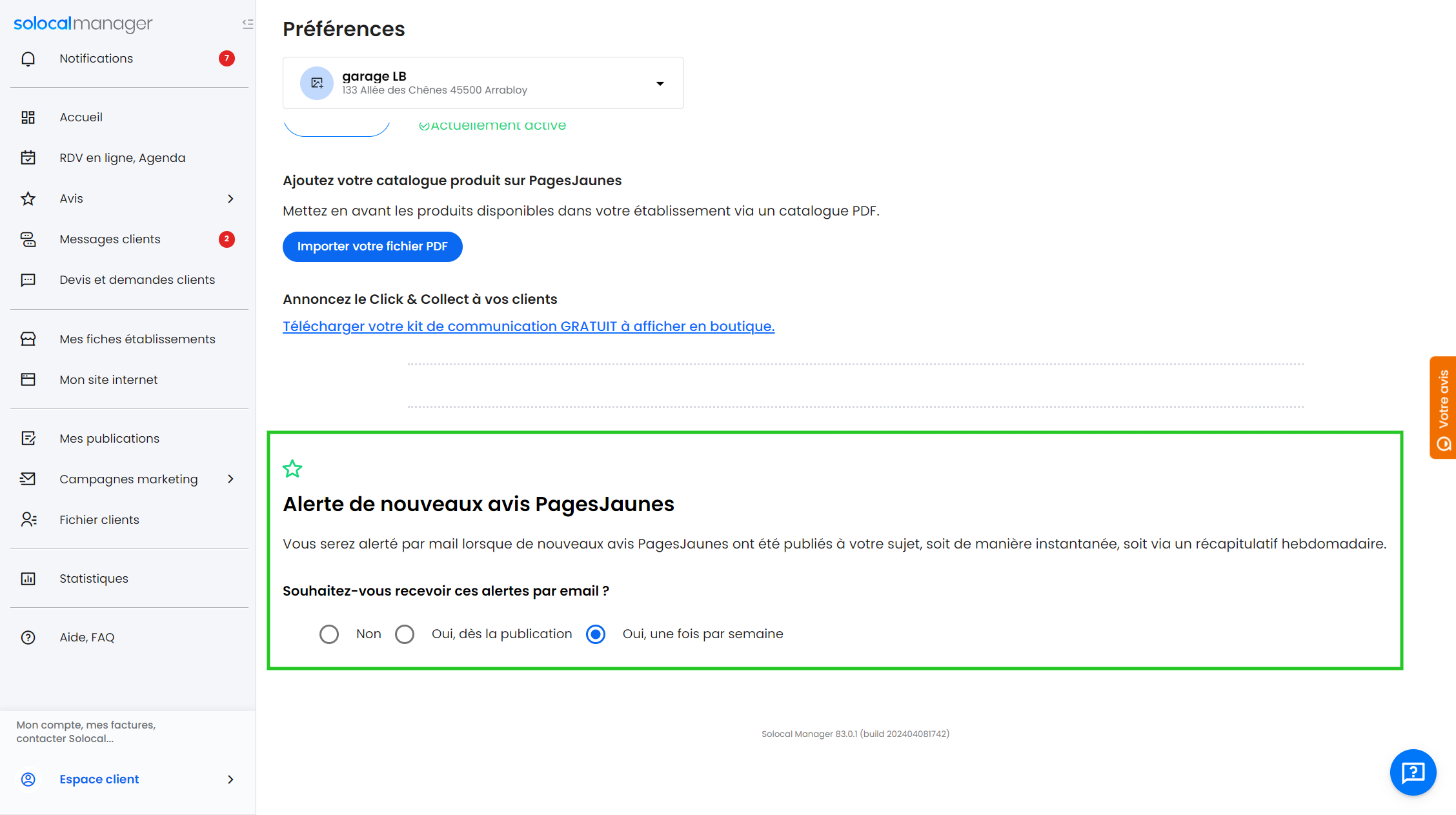Click the green star icon above alert heading

click(292, 469)
